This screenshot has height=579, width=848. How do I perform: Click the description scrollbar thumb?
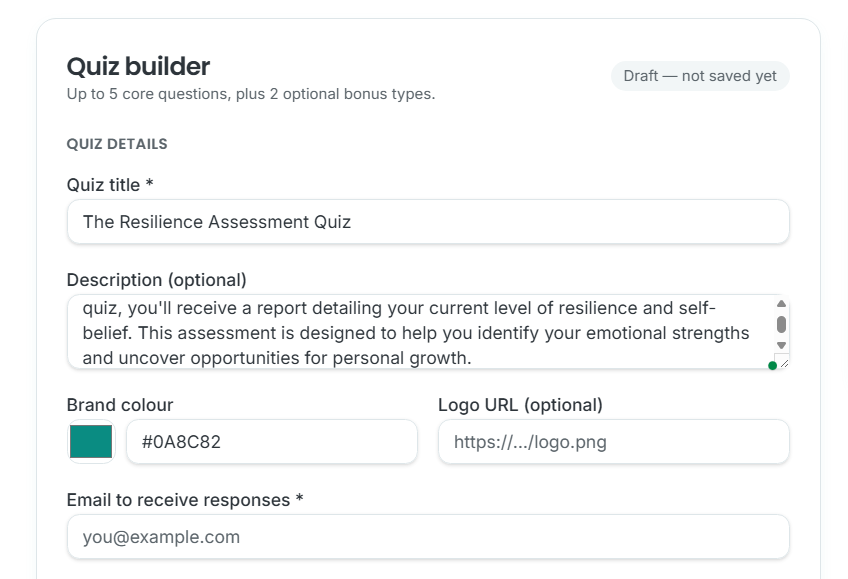(781, 324)
